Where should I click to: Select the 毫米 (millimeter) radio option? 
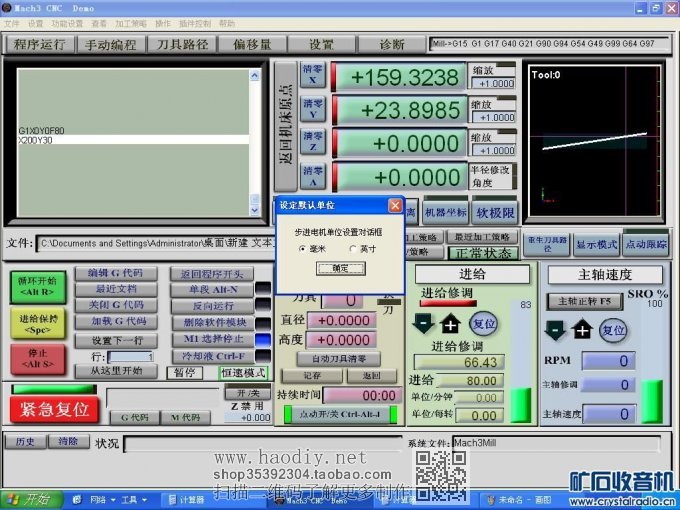pos(303,248)
